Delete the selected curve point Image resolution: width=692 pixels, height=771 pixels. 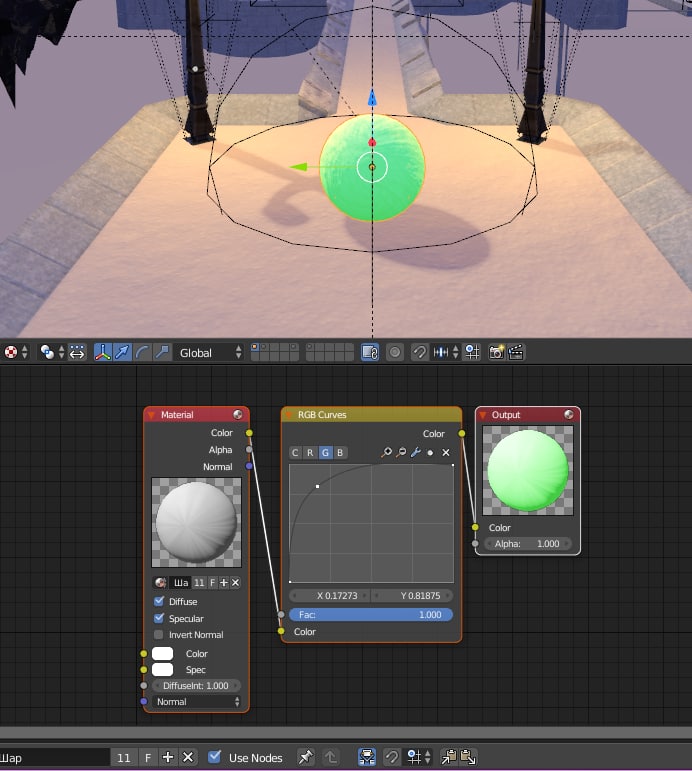coord(446,452)
